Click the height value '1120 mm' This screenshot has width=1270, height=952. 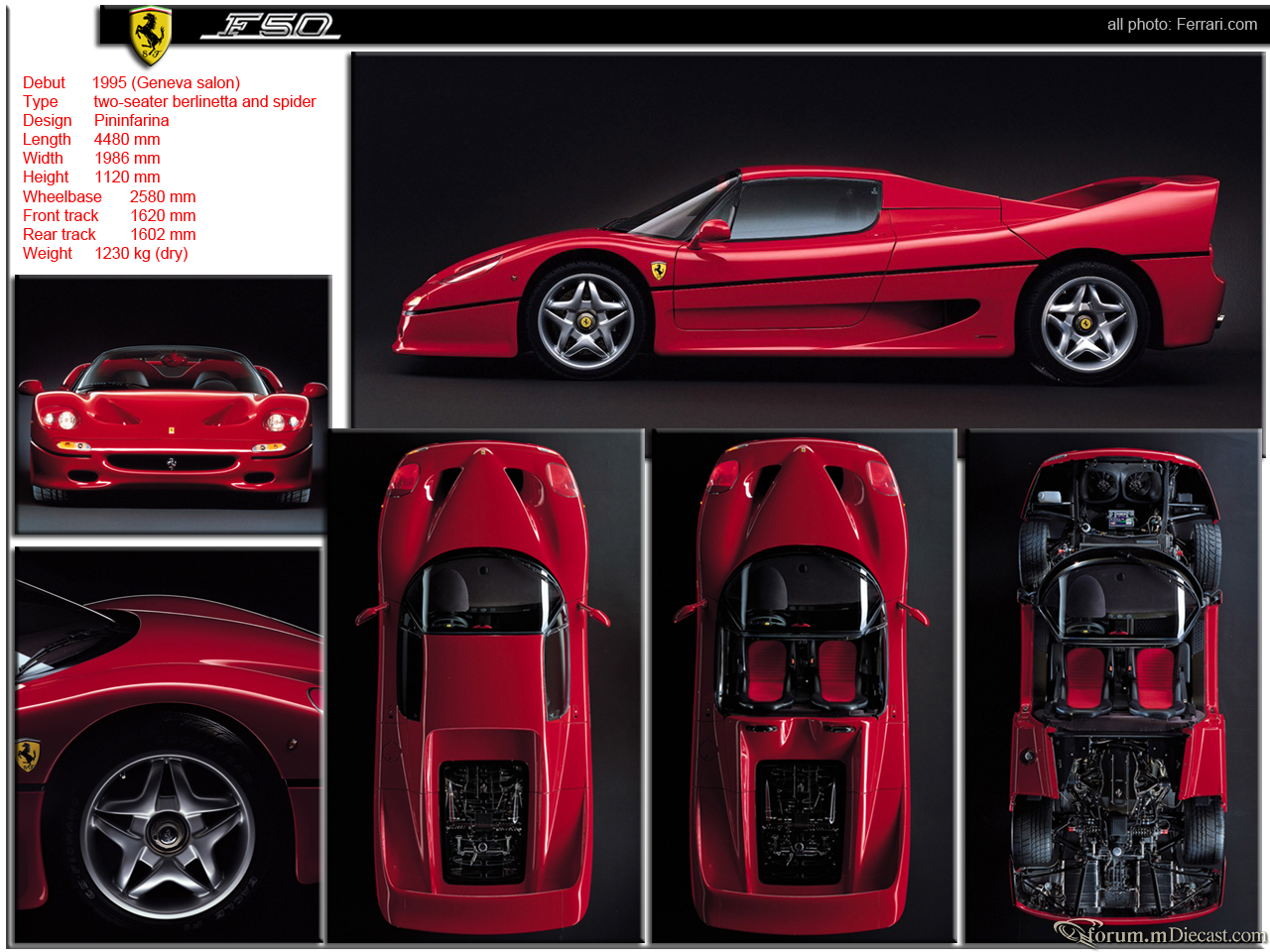[x=127, y=178]
